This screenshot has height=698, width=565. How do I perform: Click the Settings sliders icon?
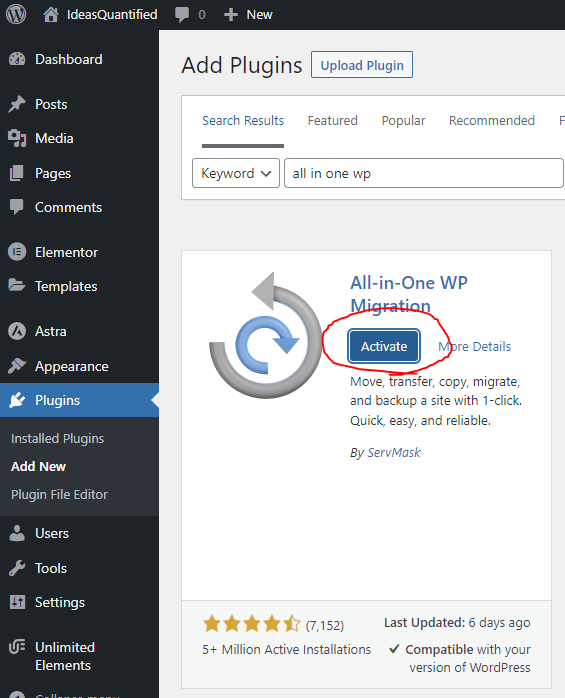pos(17,602)
